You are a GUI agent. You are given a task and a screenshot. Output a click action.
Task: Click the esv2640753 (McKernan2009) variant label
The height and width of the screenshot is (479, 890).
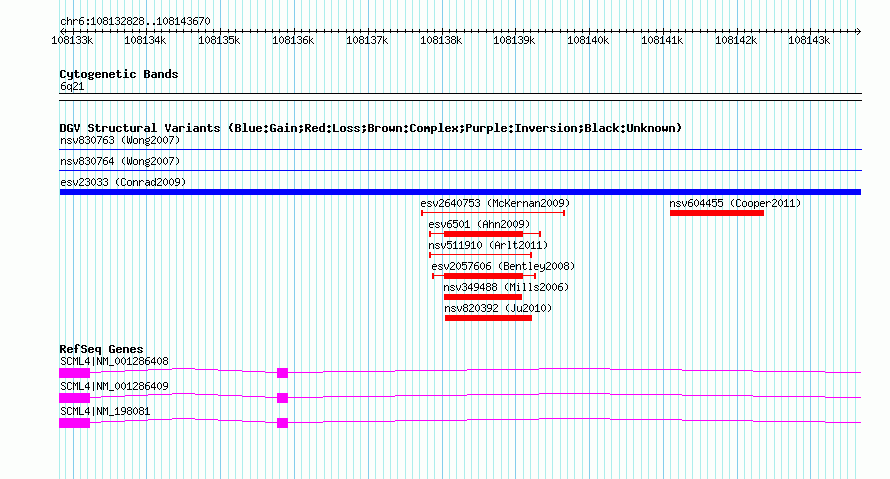click(x=495, y=203)
